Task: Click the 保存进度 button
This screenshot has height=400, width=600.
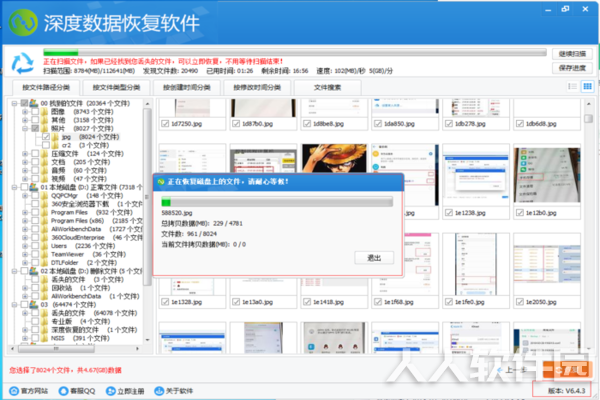Action: point(572,68)
